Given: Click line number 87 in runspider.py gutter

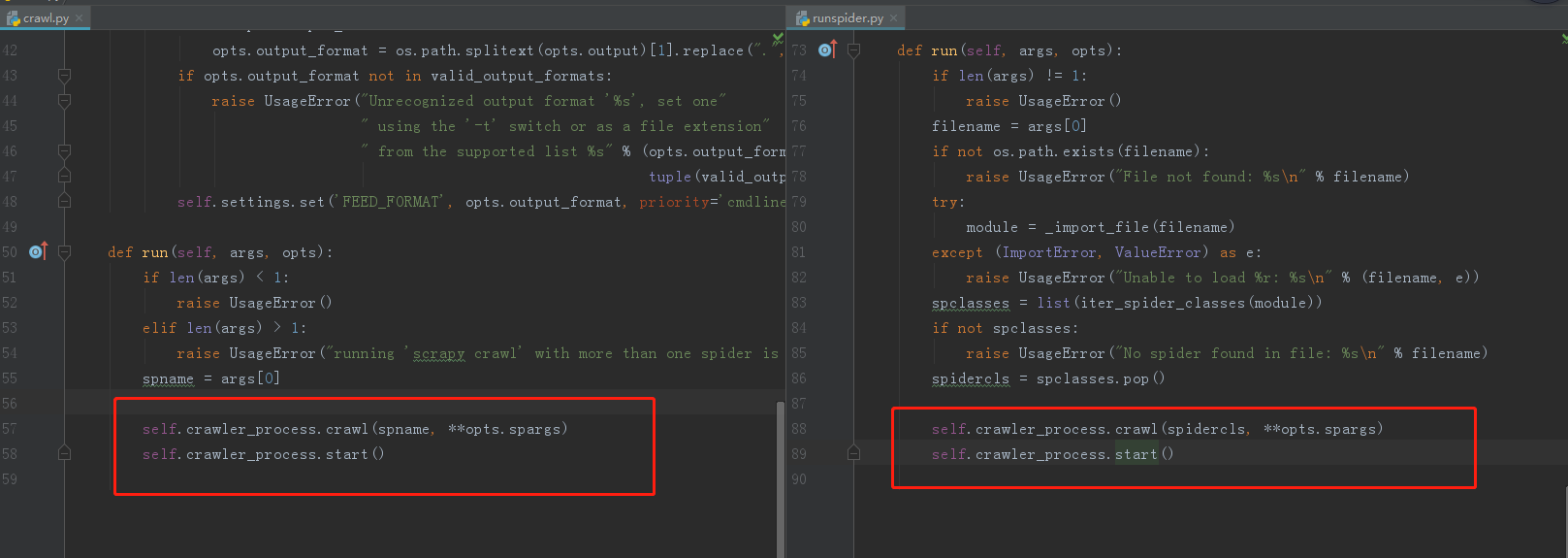Looking at the screenshot, I should pyautogui.click(x=799, y=404).
